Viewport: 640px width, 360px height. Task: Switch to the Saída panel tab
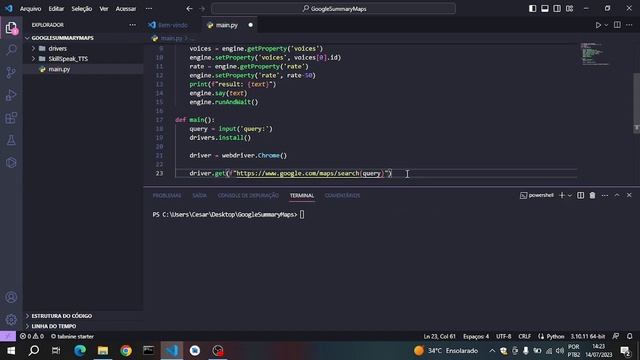pyautogui.click(x=199, y=196)
